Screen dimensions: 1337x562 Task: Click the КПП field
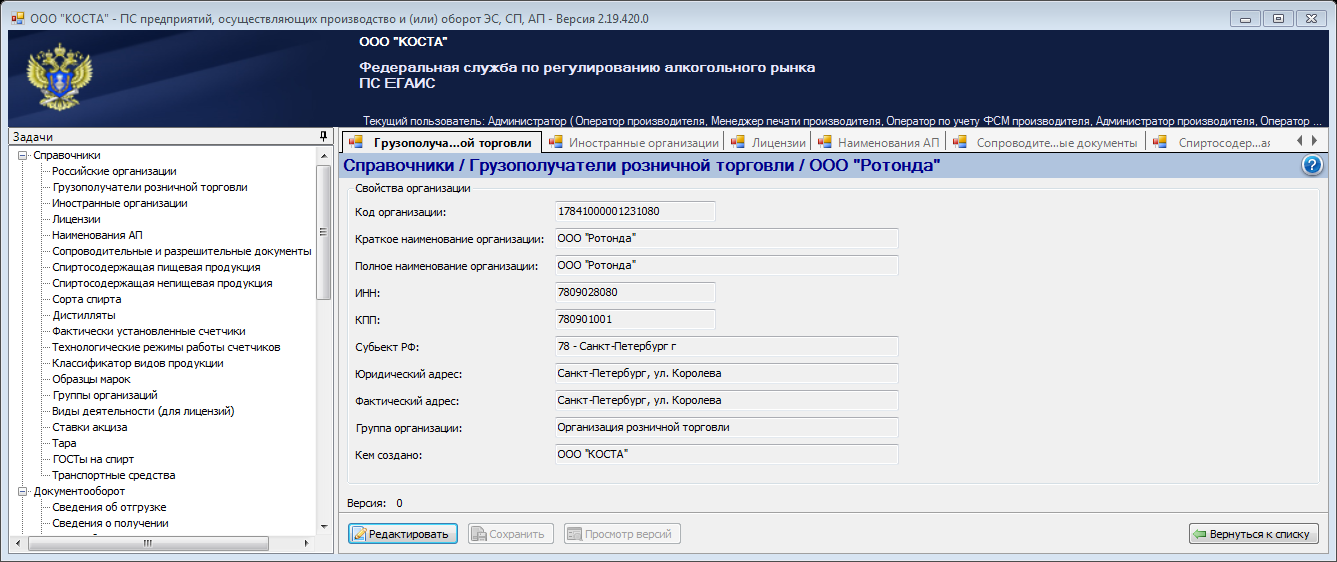pos(635,319)
